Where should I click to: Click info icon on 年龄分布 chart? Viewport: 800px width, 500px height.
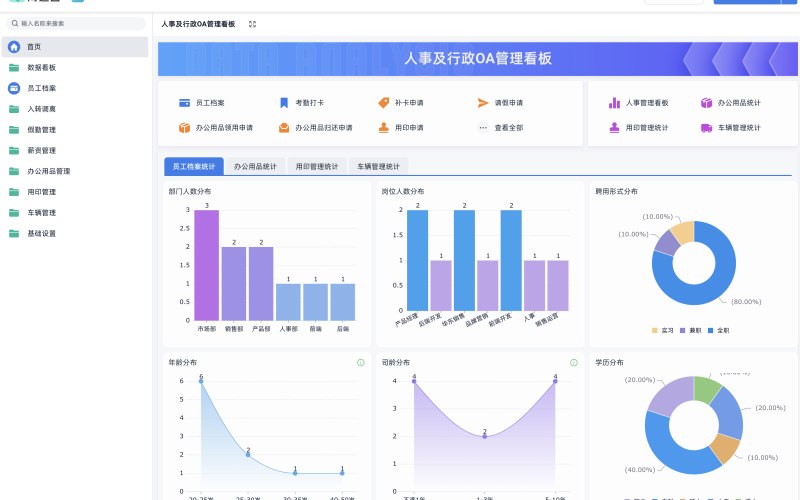(361, 362)
